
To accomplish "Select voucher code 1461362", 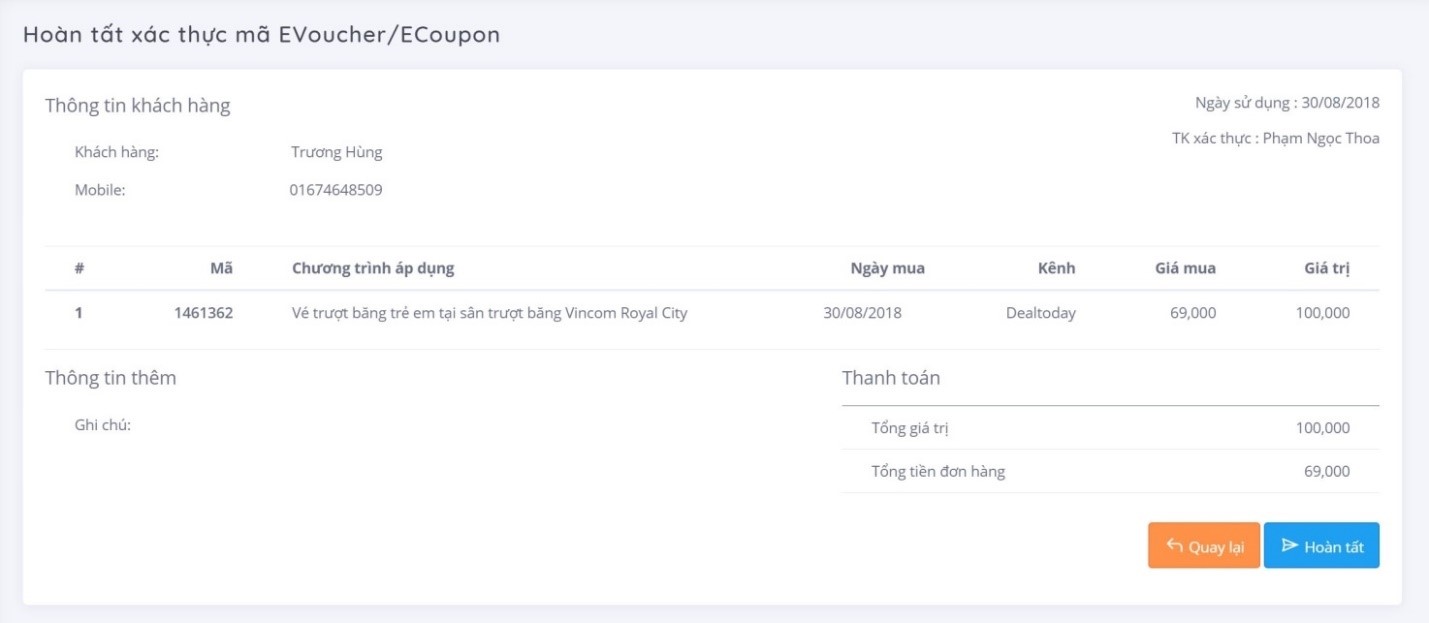I will (203, 313).
